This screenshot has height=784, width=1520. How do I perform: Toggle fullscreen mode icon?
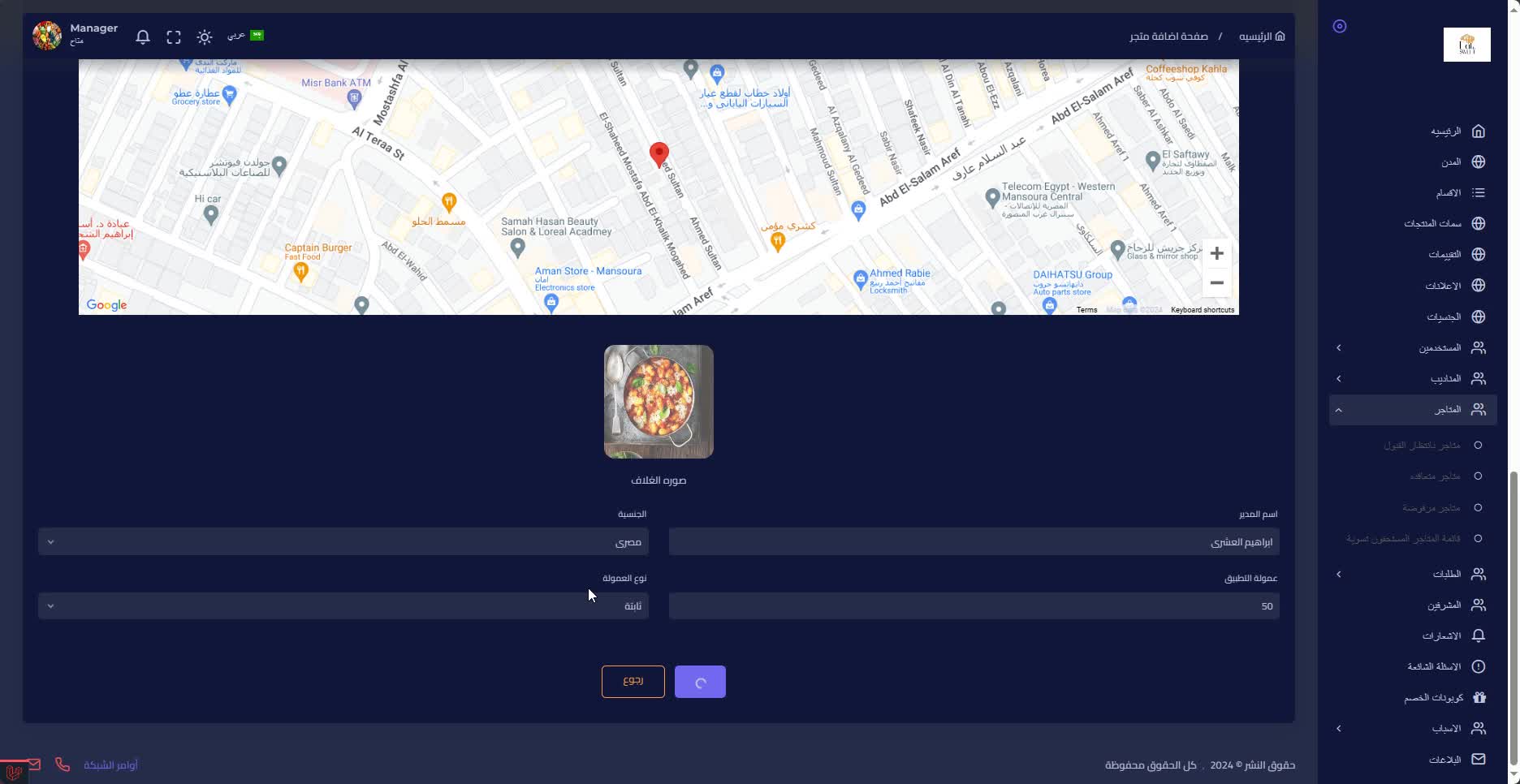pos(174,37)
